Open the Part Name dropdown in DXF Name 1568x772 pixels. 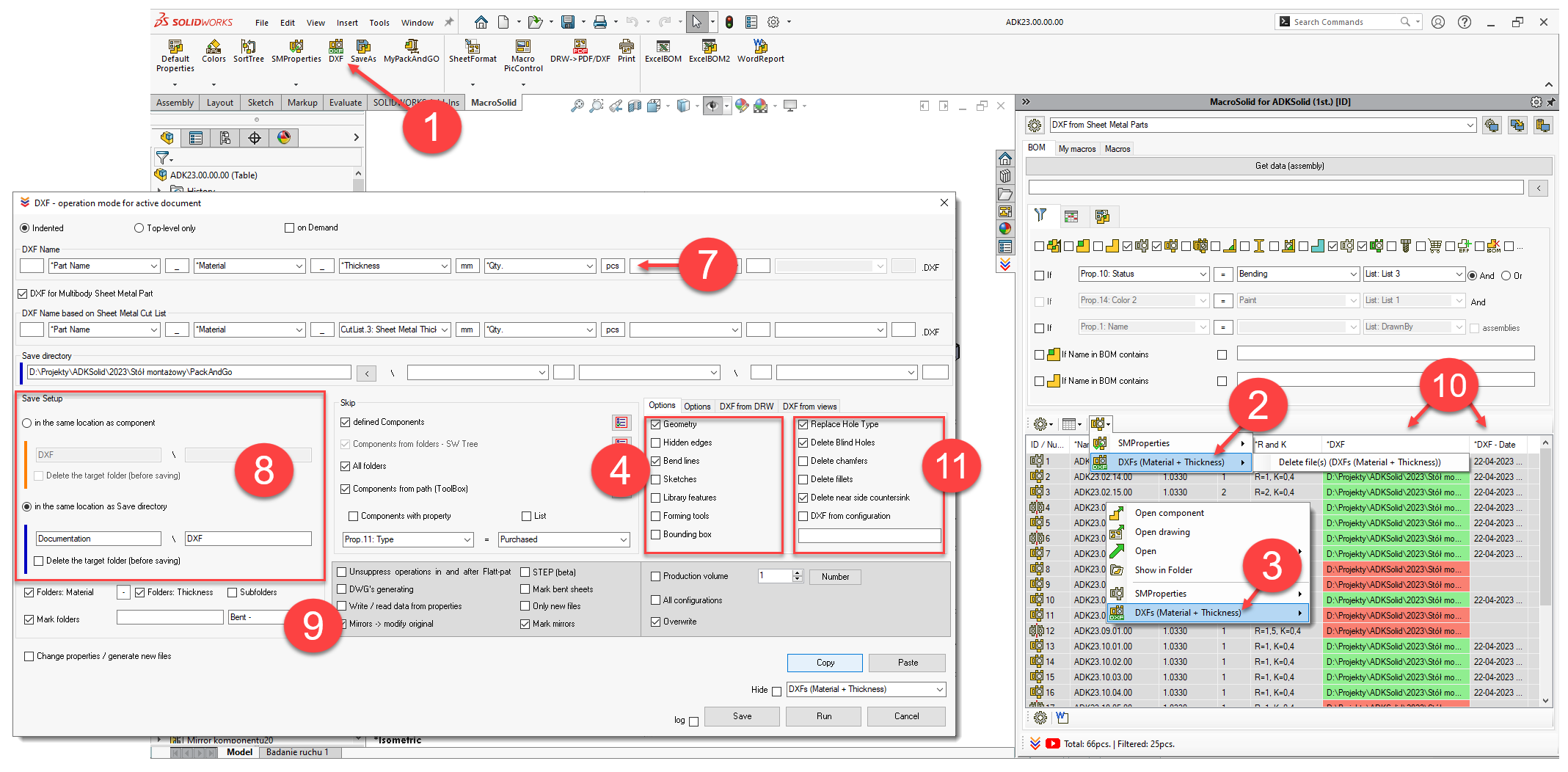(104, 266)
